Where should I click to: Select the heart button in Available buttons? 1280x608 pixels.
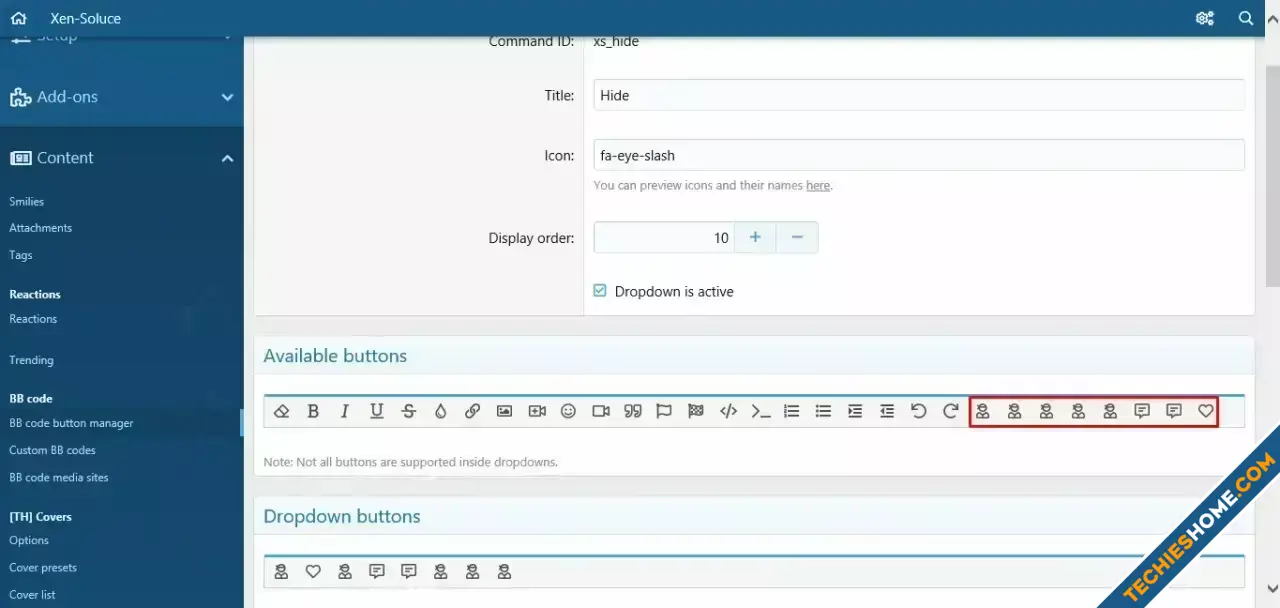click(x=1206, y=411)
